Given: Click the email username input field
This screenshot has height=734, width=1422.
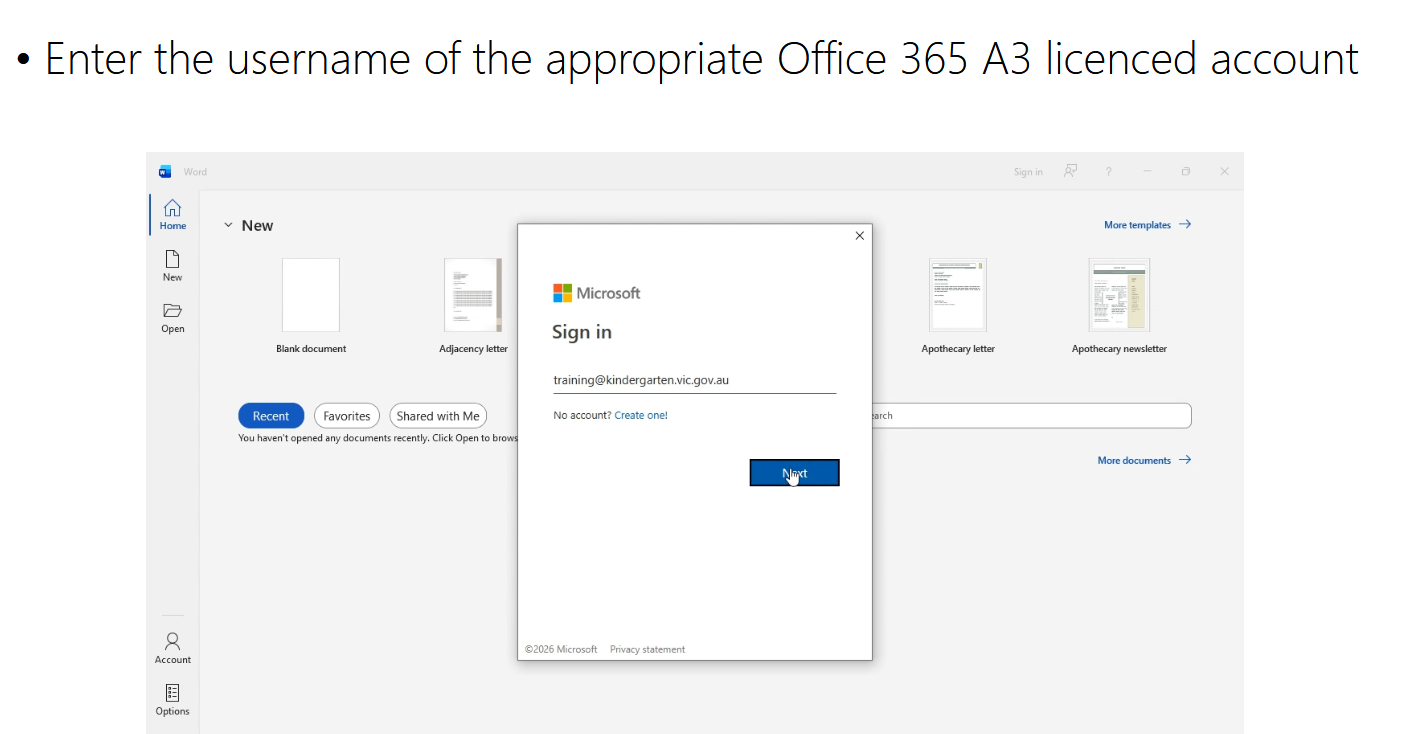Looking at the screenshot, I should [694, 380].
